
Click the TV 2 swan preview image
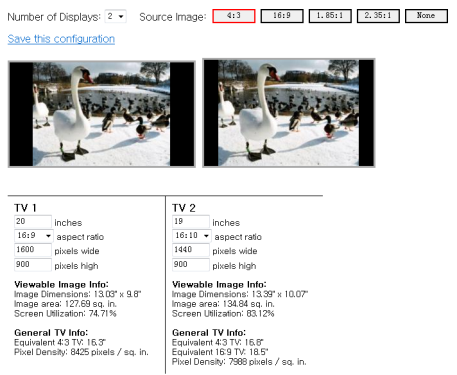(x=289, y=113)
